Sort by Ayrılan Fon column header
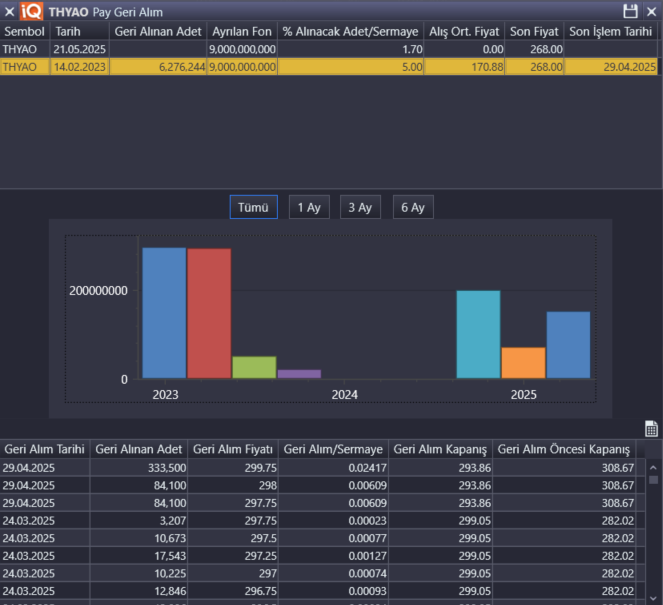The width and height of the screenshot is (663, 605). [x=242, y=31]
